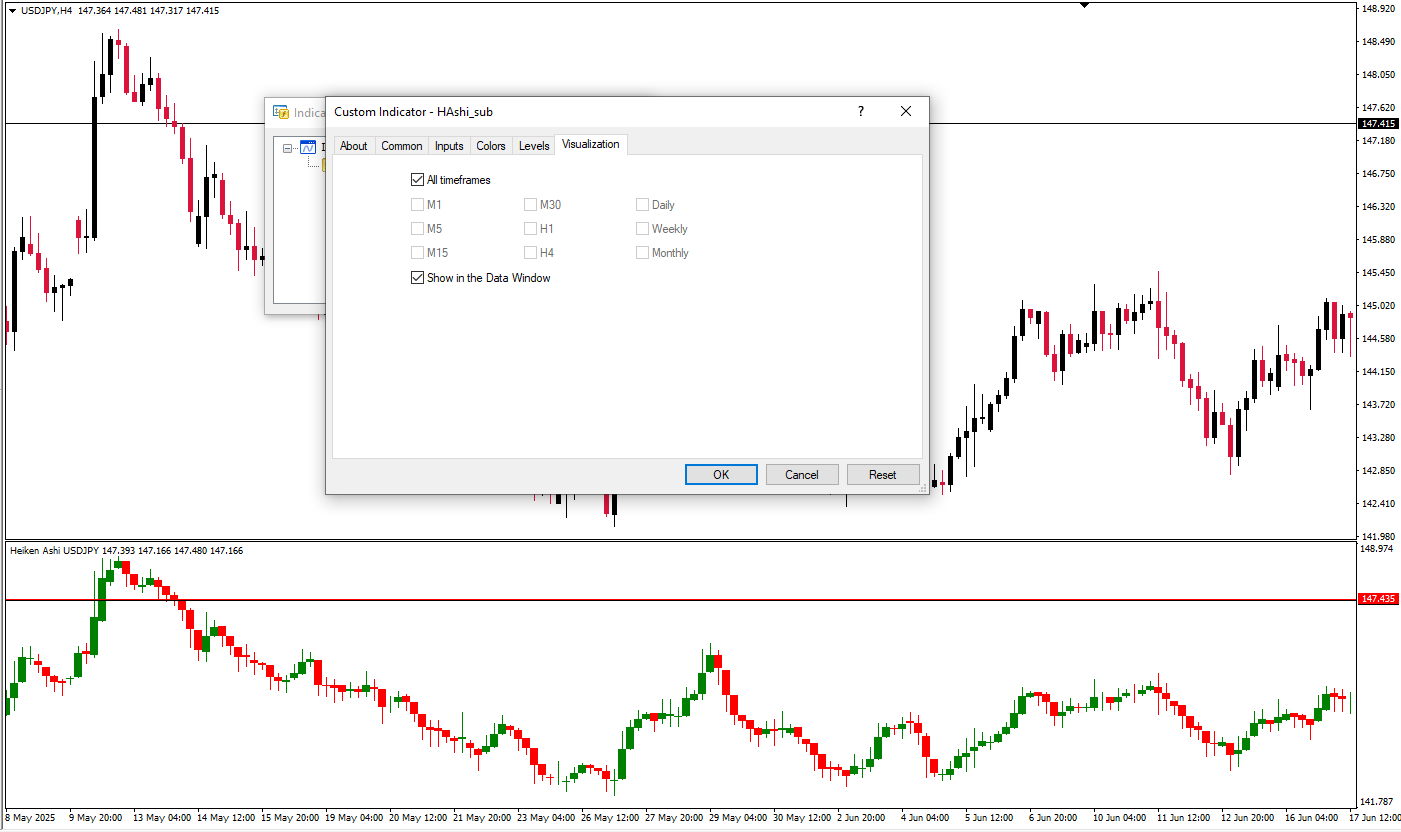
Task: Click the chart shift triangle marker
Action: 1085,6
